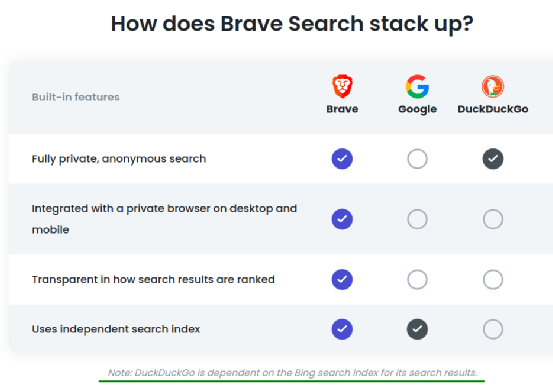Image resolution: width=553 pixels, height=392 pixels.
Task: Click DuckDuckGo's dark checkmark for private search
Action: coord(493,159)
